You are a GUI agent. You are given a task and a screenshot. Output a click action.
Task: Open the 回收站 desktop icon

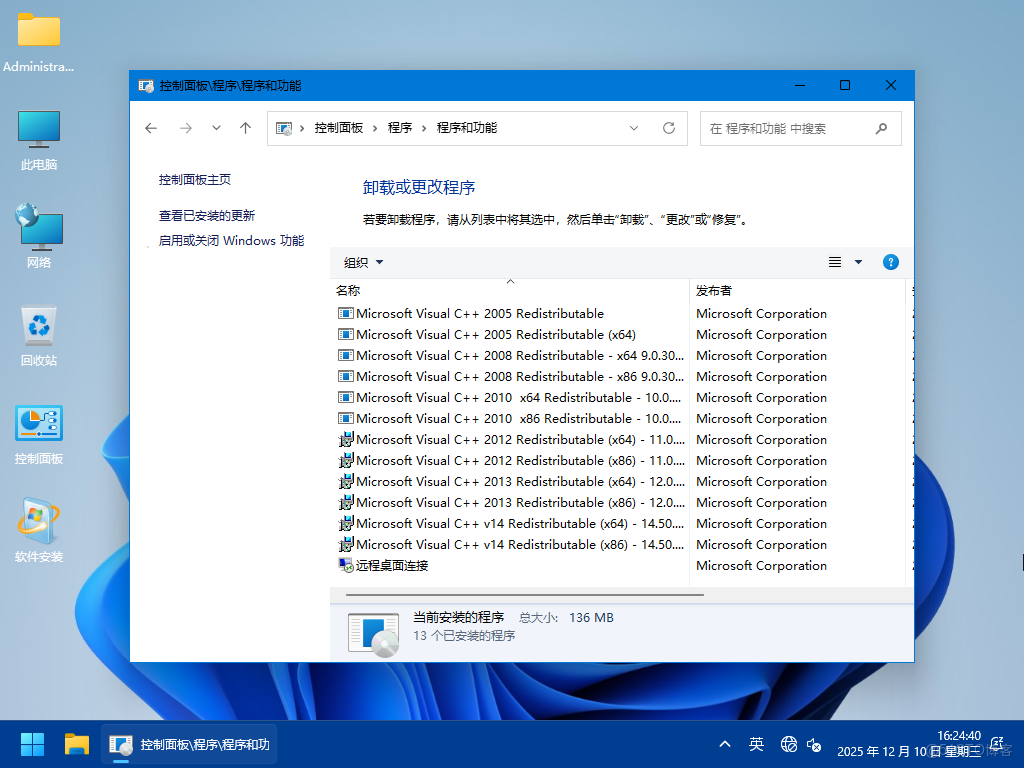40,328
